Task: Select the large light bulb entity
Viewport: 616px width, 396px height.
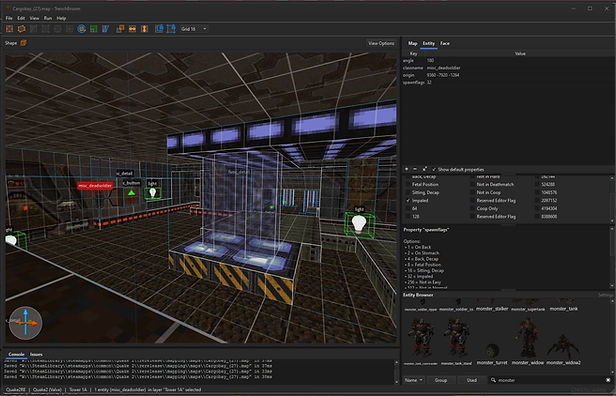Action: pyautogui.click(x=359, y=225)
